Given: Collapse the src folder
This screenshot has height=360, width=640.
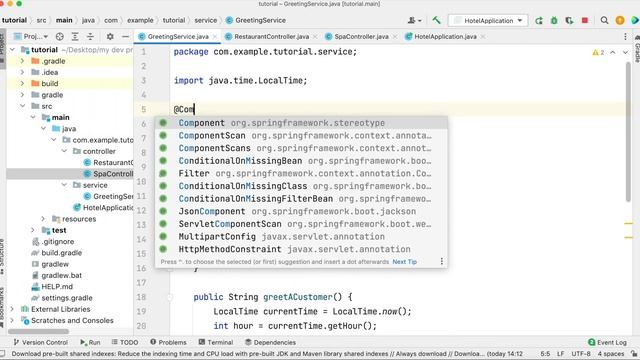Looking at the screenshot, I should [22, 106].
